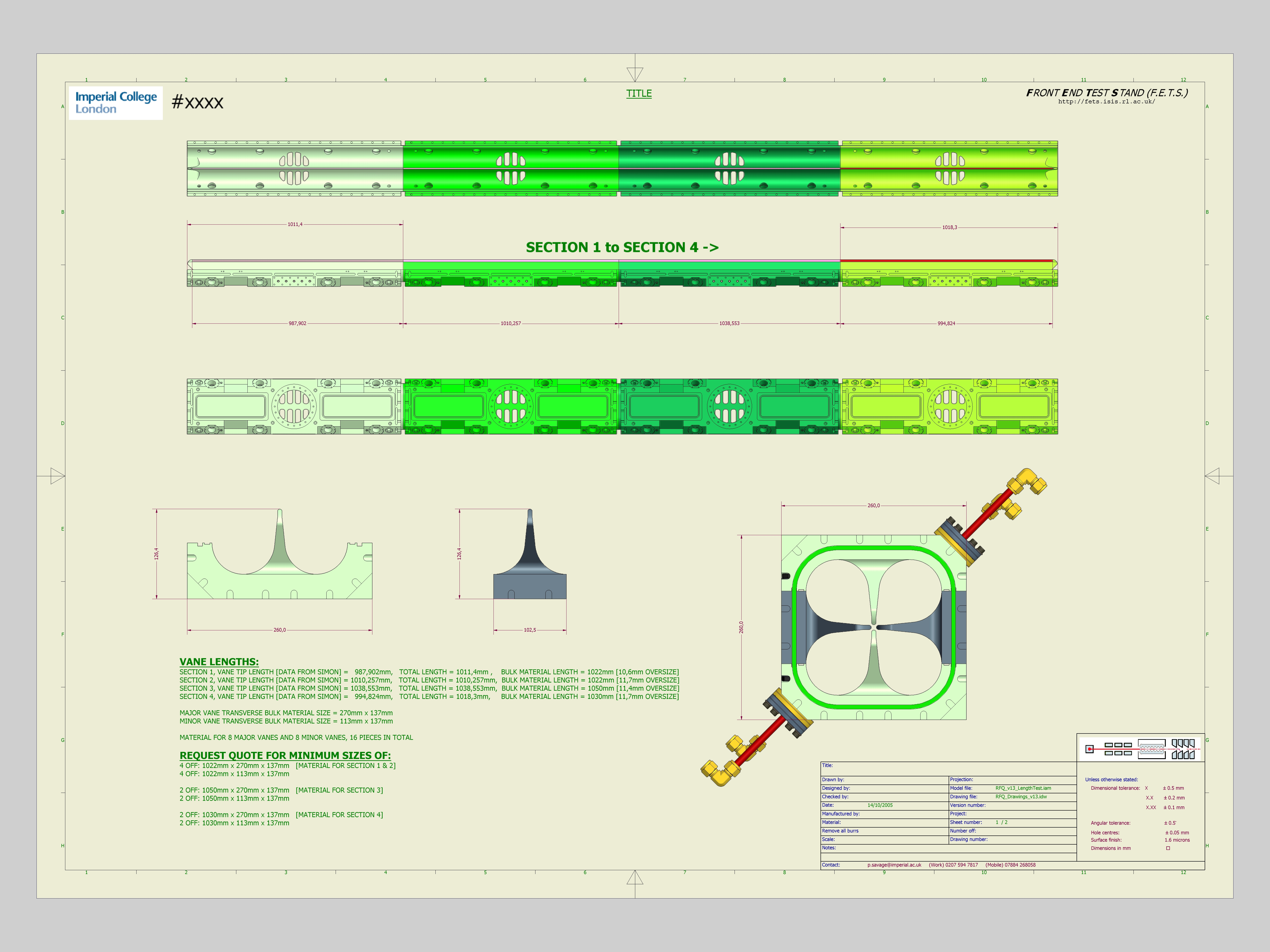Select '4 OFF: 1022mm x 270mm x 137mm' line
The width and height of the screenshot is (1270, 952).
[287, 765]
